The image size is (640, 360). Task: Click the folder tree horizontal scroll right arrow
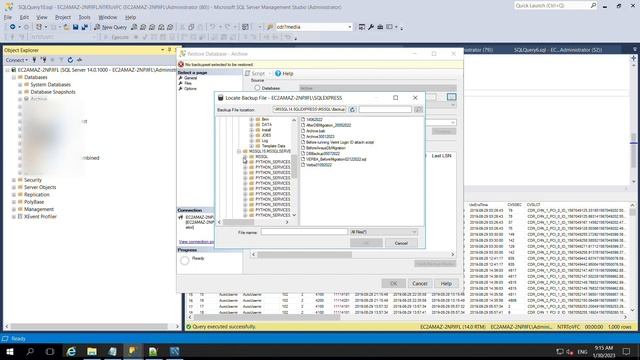coord(287,222)
